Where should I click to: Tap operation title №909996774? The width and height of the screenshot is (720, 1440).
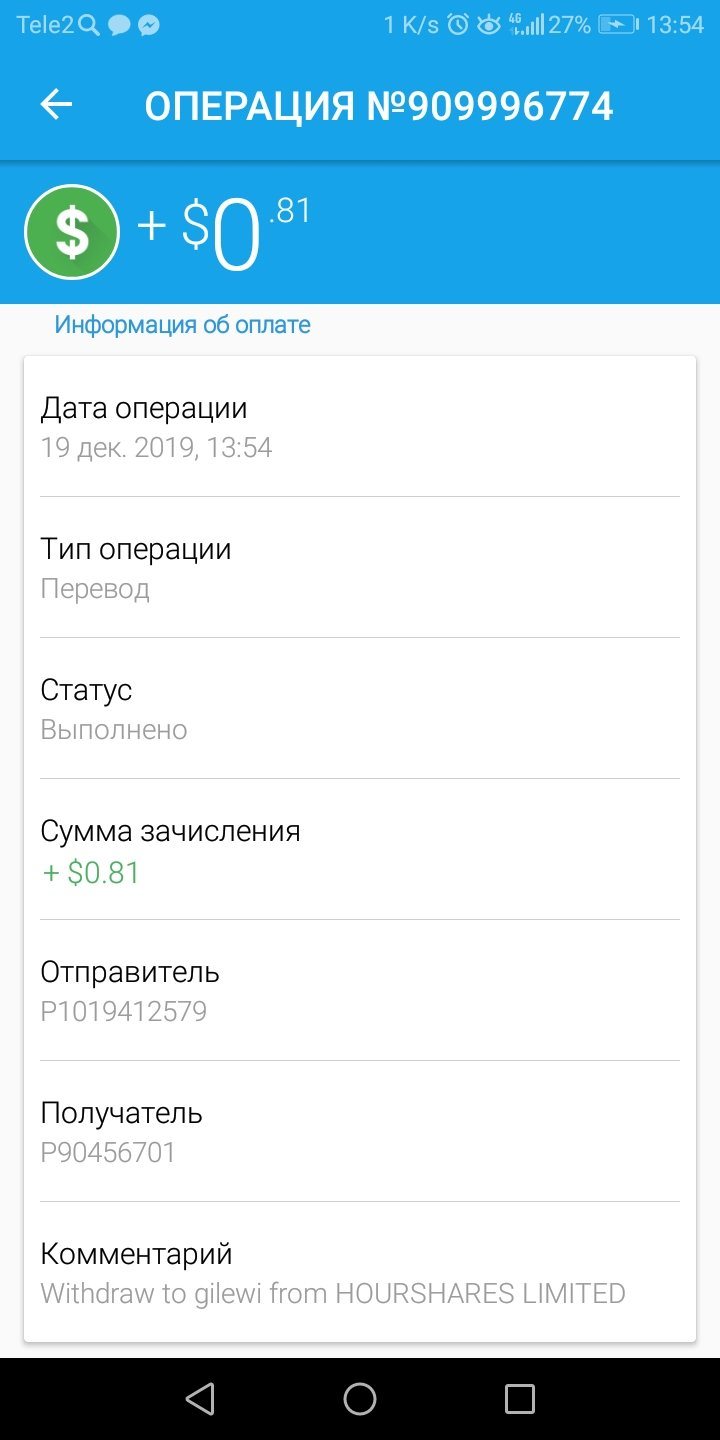click(379, 105)
